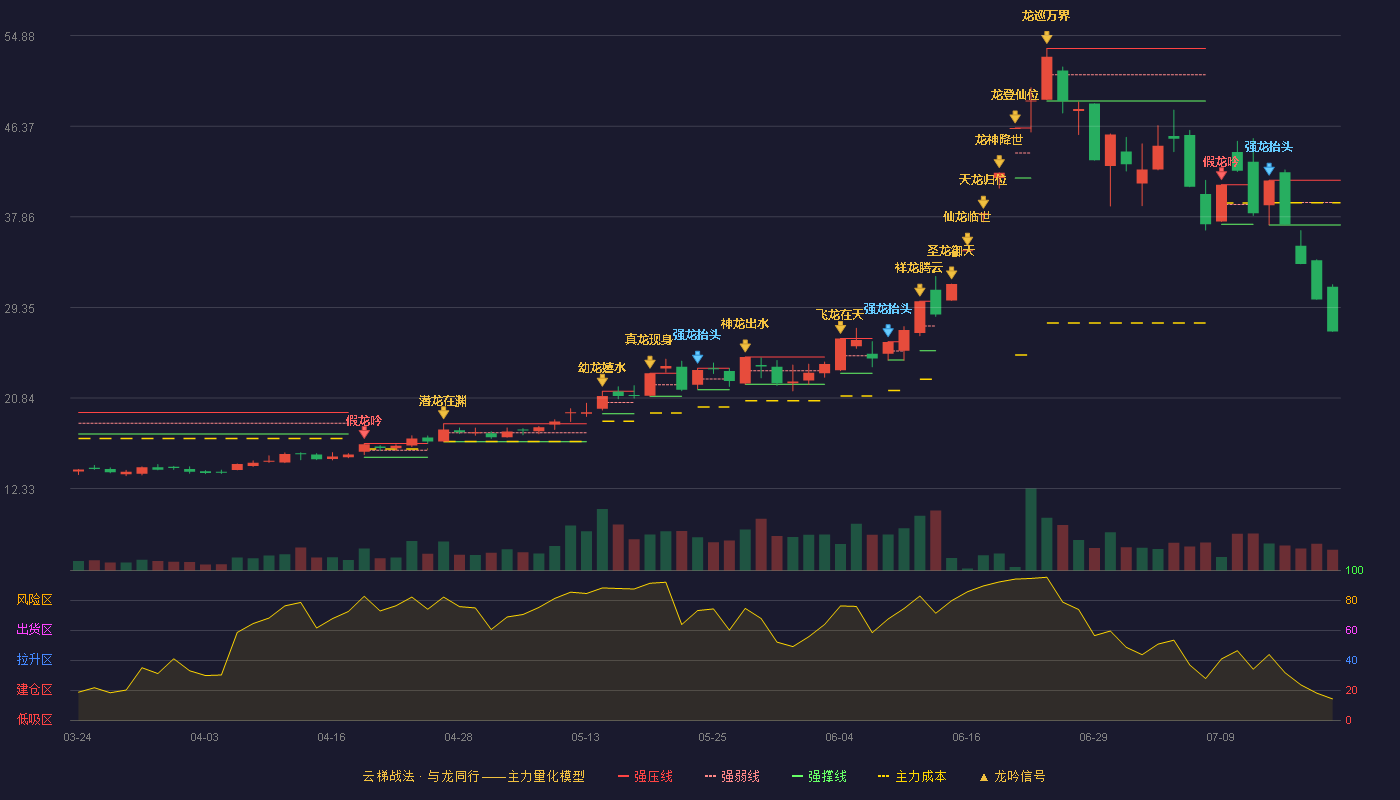Click the 潜龙在渊 signal arrow
This screenshot has width=1400, height=800.
point(443,413)
